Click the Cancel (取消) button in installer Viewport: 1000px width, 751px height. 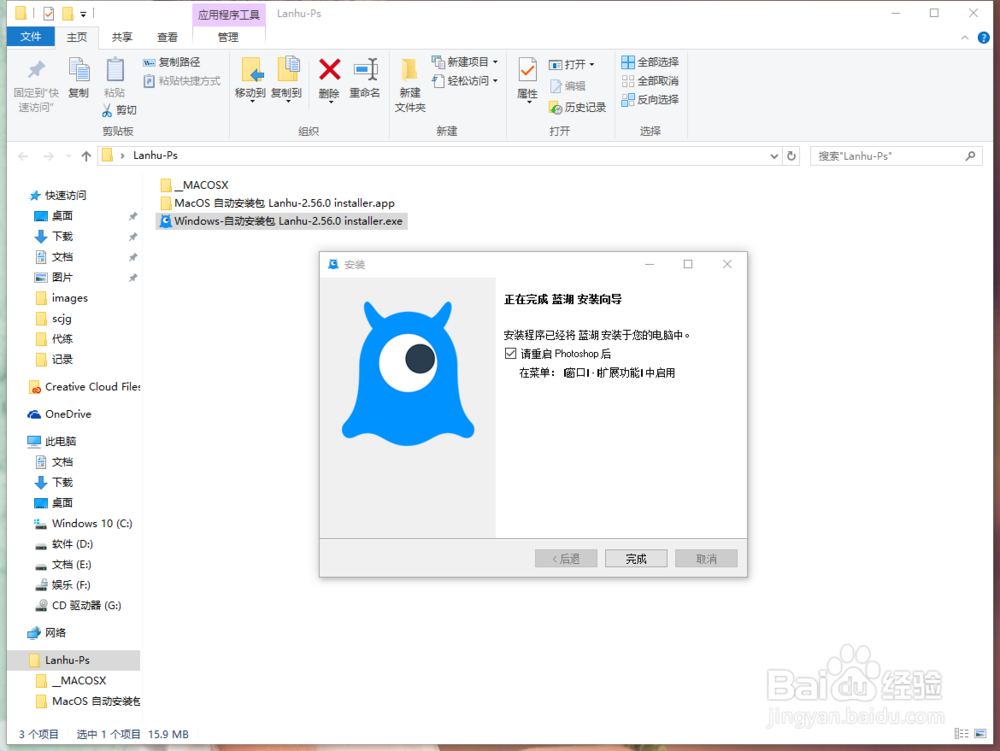tap(706, 558)
